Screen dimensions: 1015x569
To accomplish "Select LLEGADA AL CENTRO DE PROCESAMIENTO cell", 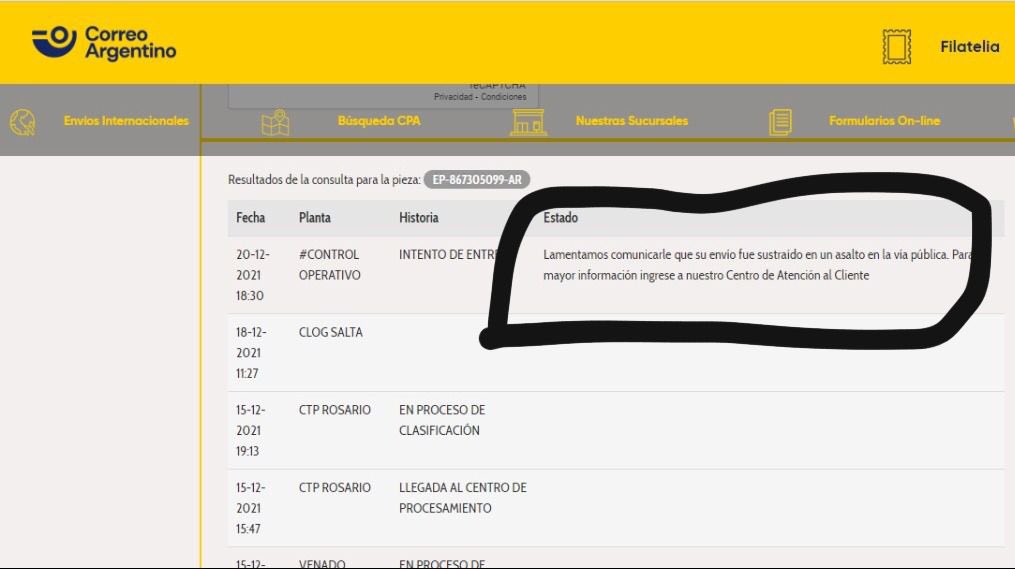I will click(x=463, y=498).
